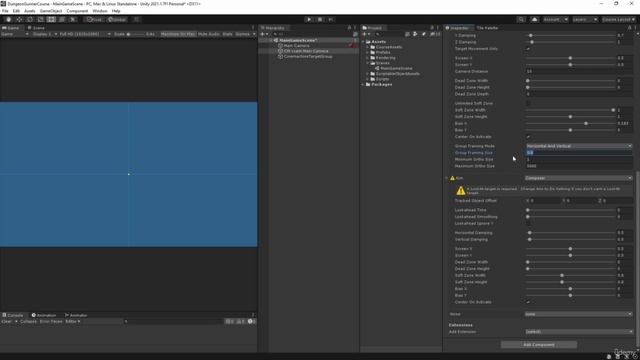Open the Layers dropdown
The width and height of the screenshot is (640, 360).
[585, 19]
